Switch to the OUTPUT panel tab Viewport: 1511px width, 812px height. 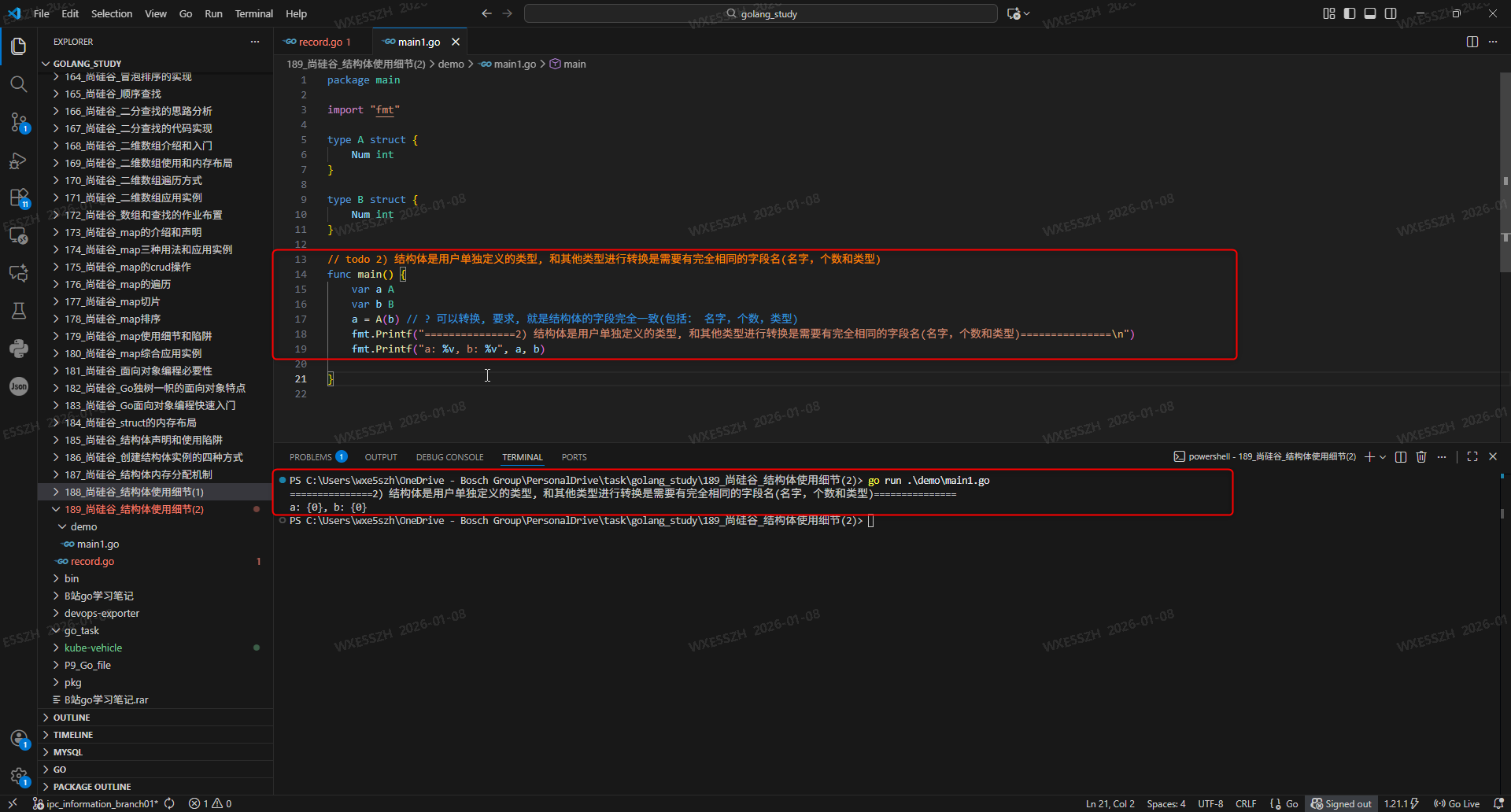[x=381, y=456]
